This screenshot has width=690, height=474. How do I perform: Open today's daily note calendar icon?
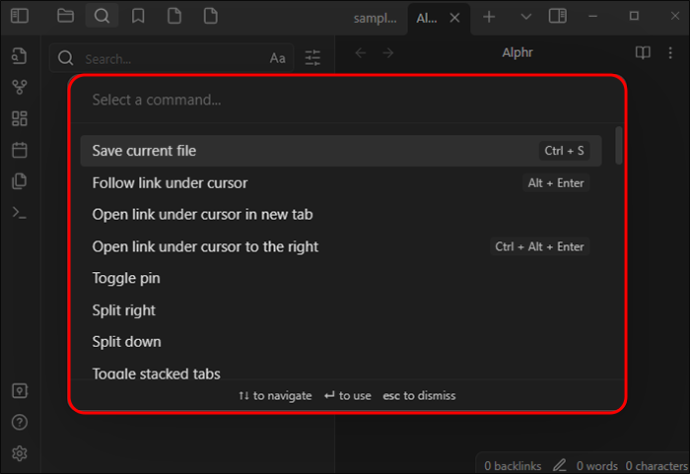(x=19, y=150)
